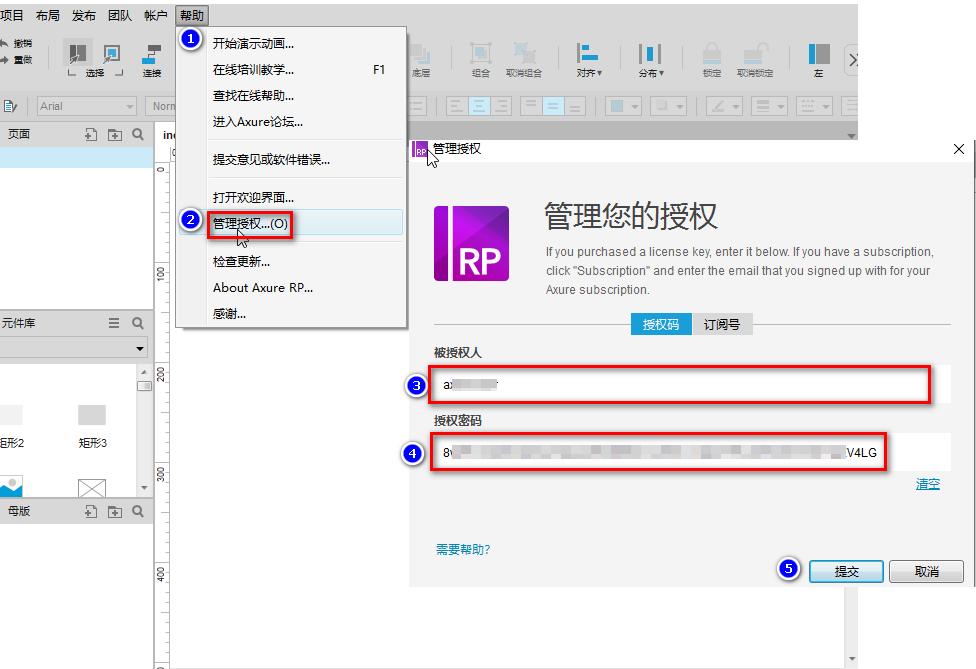
Task: Choose 管理授权 from the Help menu
Action: pos(250,224)
